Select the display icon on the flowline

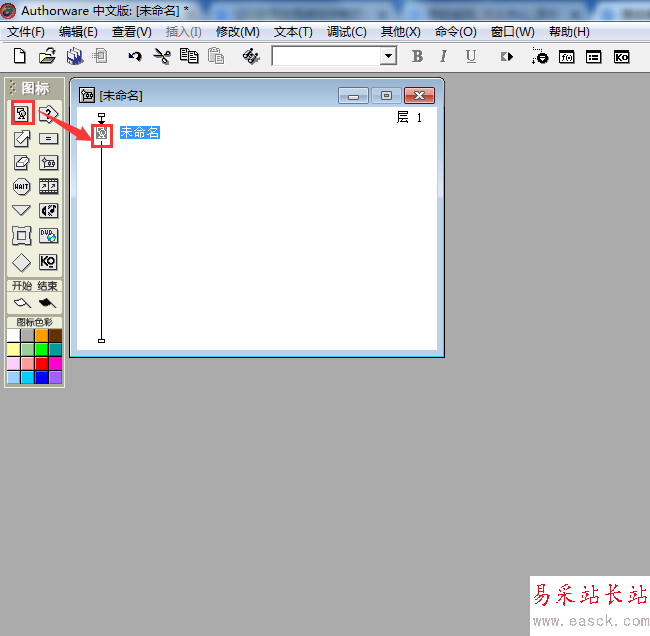point(102,133)
